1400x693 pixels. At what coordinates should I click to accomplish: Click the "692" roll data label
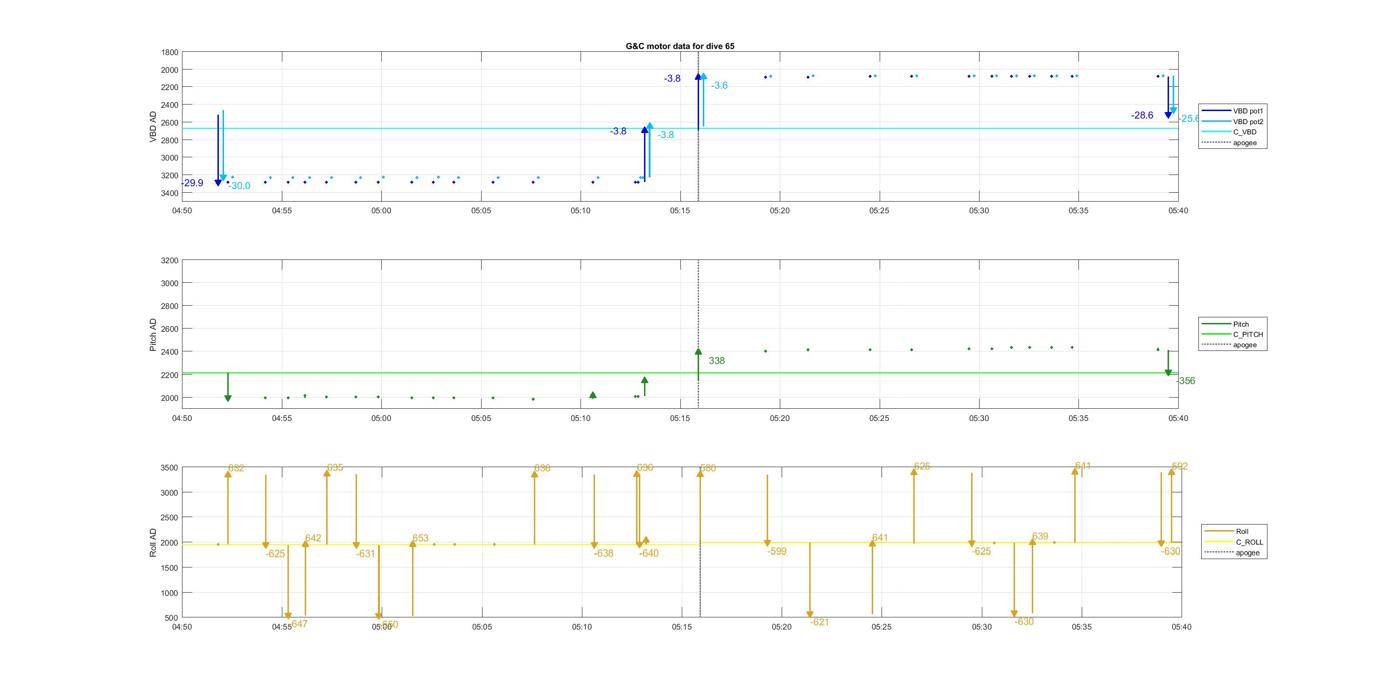[1180, 467]
